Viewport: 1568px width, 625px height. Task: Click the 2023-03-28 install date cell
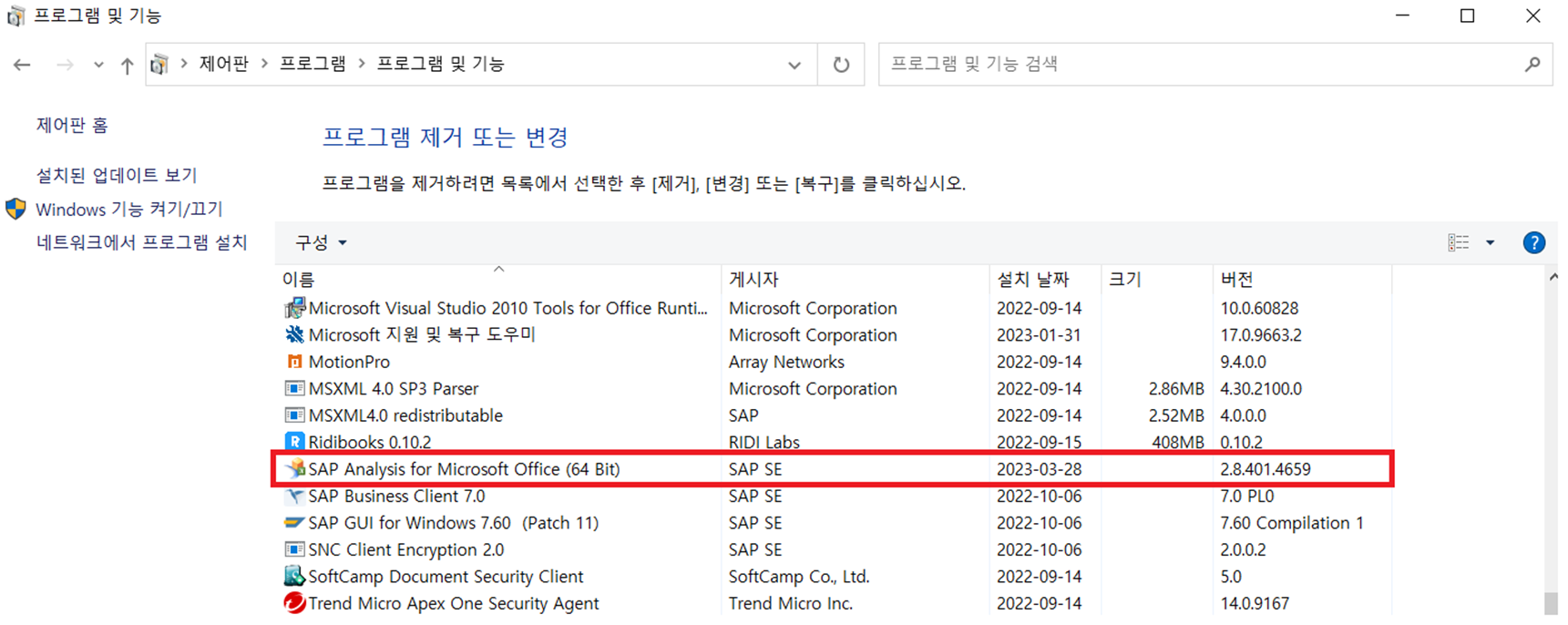(1039, 469)
